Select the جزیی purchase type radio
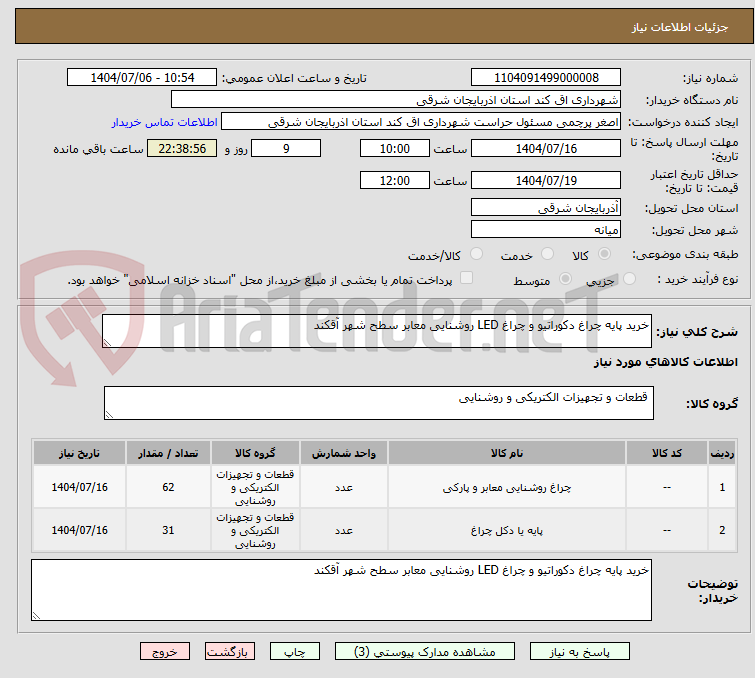Screen dimensions: 755x678 pyautogui.click(x=629, y=279)
